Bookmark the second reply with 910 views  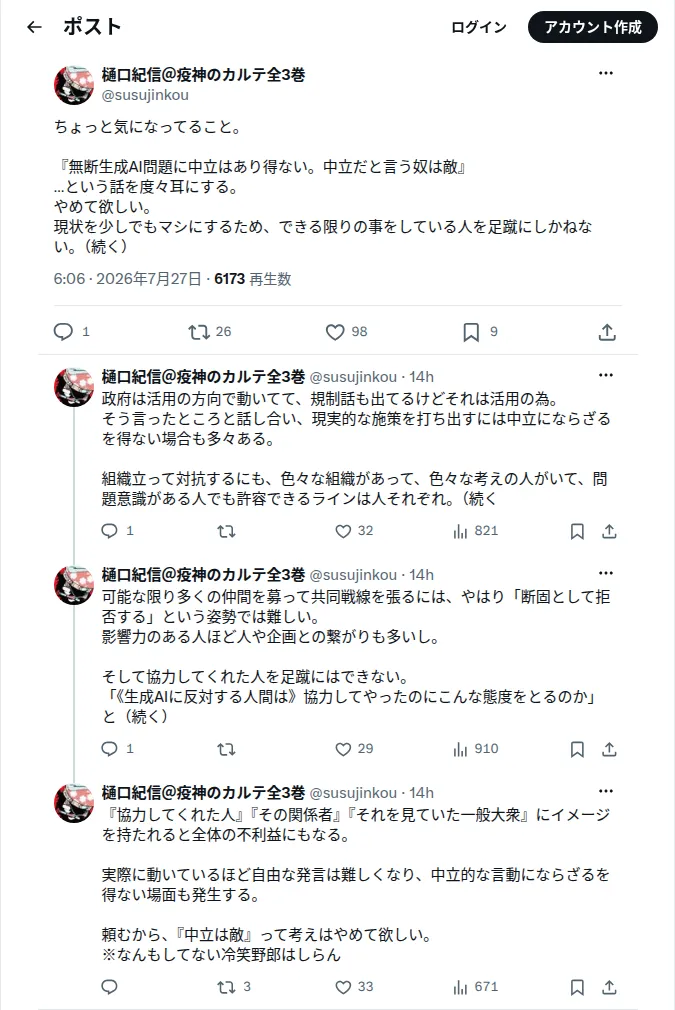(x=577, y=749)
